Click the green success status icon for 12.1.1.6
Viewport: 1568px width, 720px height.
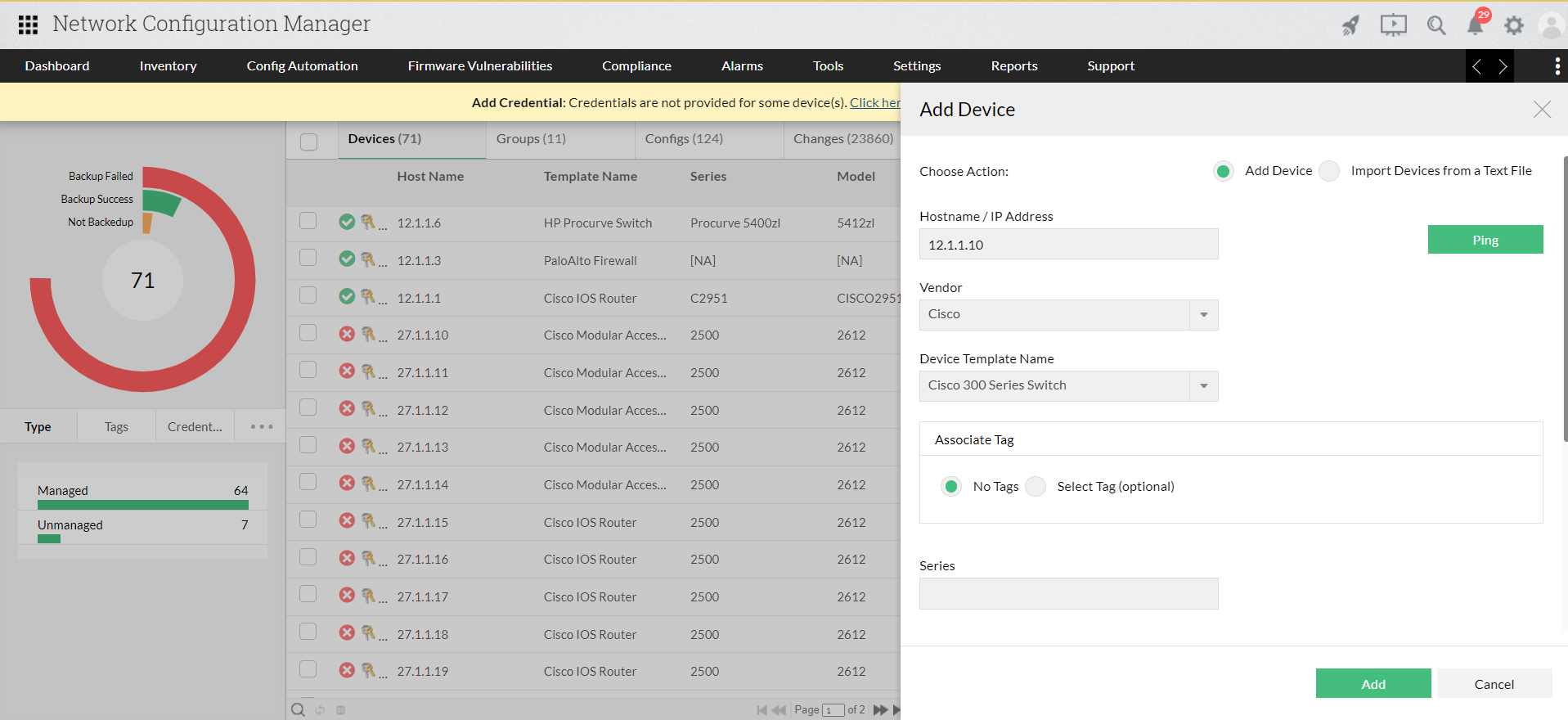coord(347,222)
